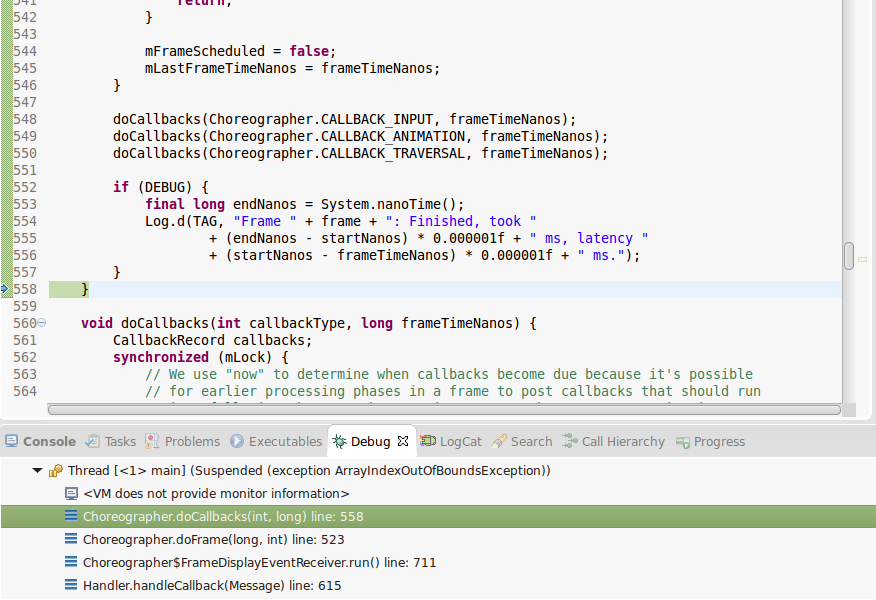Click the LogCat android icon
This screenshot has height=600, width=876.
(428, 441)
